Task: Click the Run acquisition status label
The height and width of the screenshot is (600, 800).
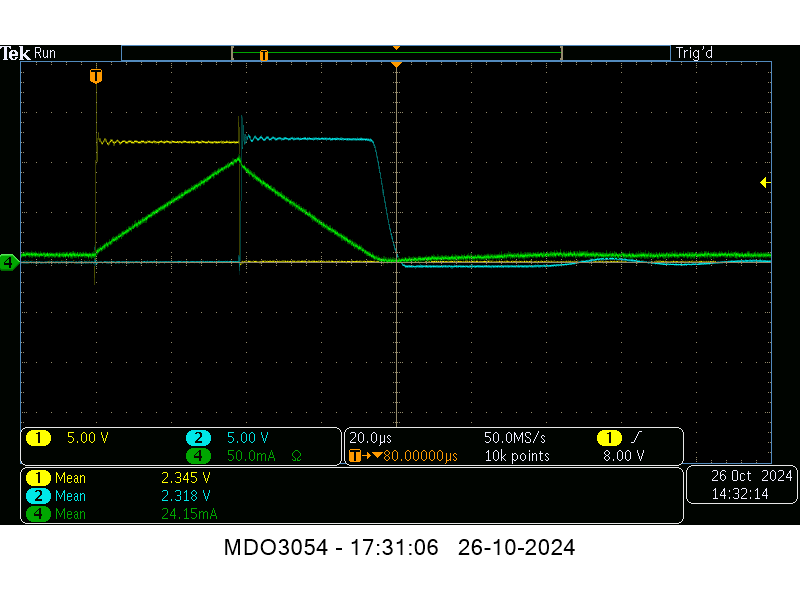Action: point(45,53)
